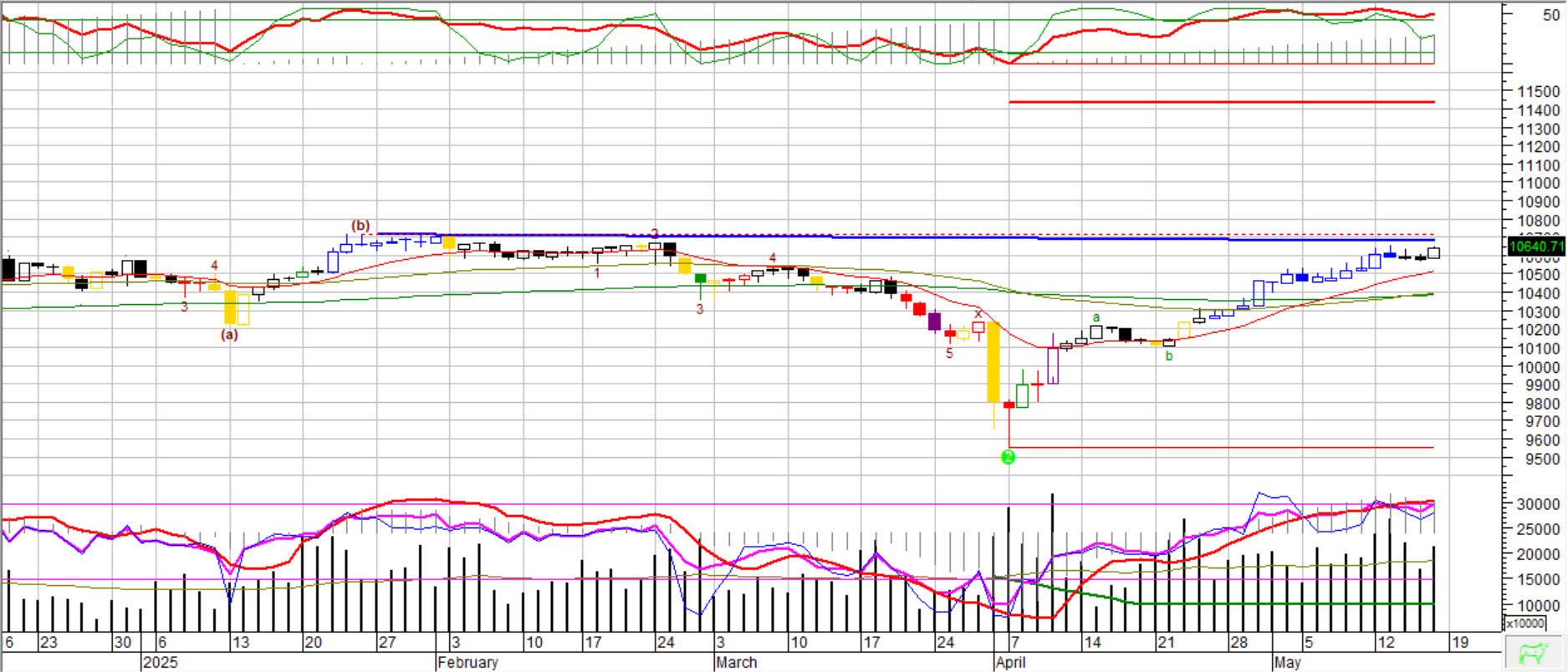The width and height of the screenshot is (1568, 672).
Task: Click wave label 5 under the March candles
Action: tap(949, 354)
